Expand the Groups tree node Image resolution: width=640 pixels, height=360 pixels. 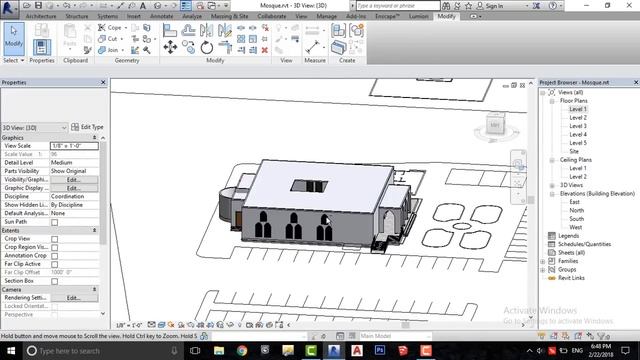click(543, 270)
